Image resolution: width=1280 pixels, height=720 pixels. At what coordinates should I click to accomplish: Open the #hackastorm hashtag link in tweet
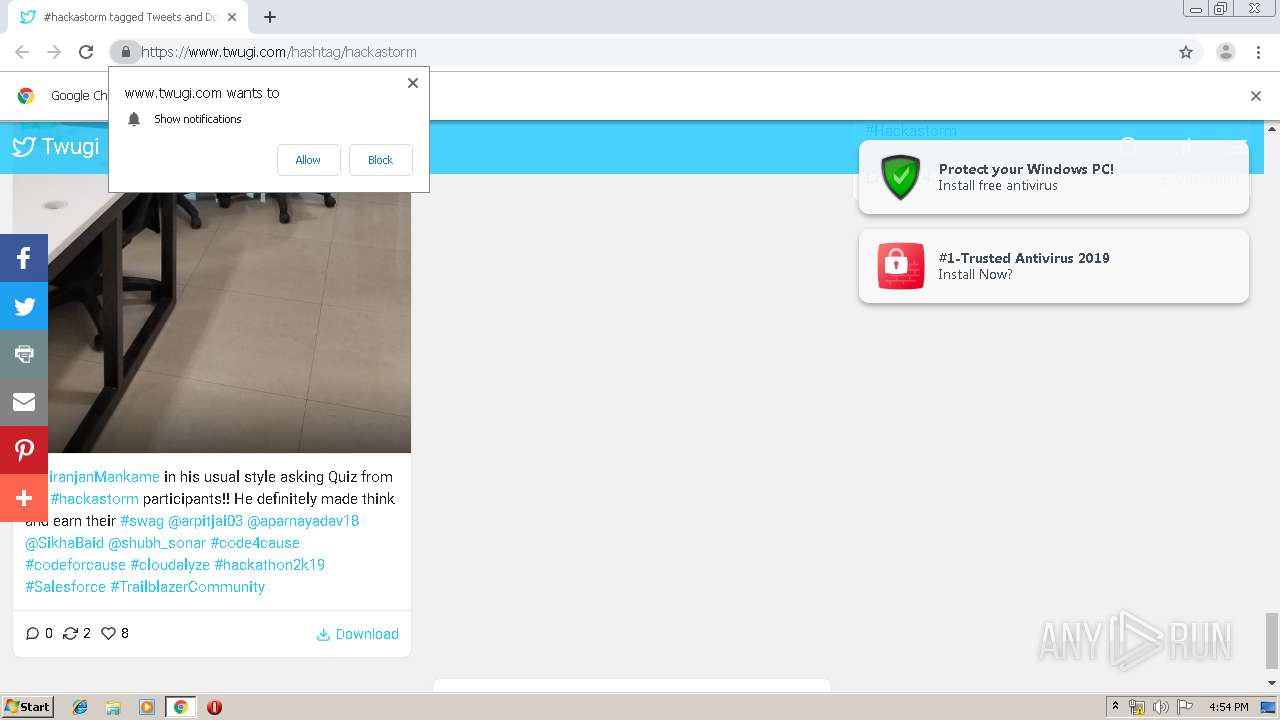click(94, 499)
